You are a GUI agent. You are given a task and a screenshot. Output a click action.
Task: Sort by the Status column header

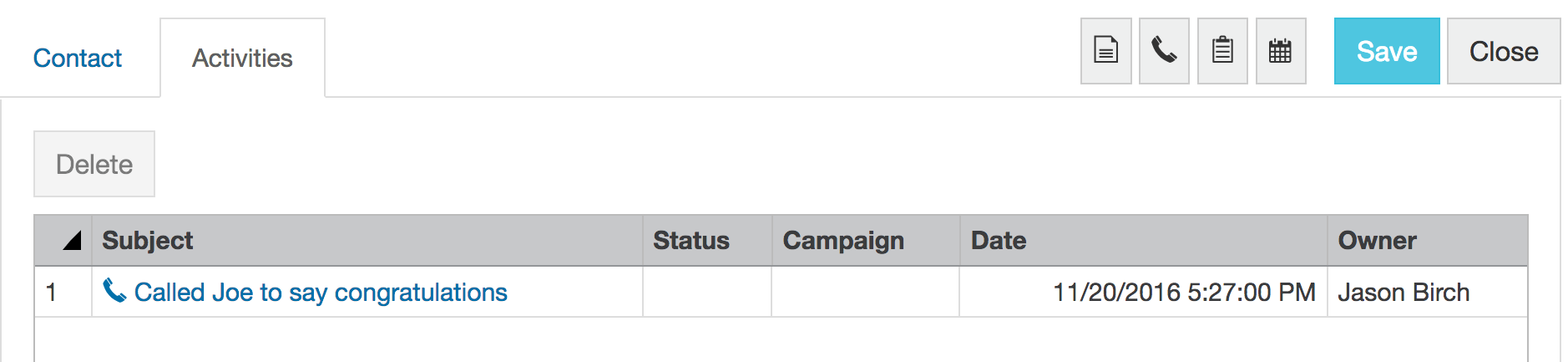tap(690, 241)
